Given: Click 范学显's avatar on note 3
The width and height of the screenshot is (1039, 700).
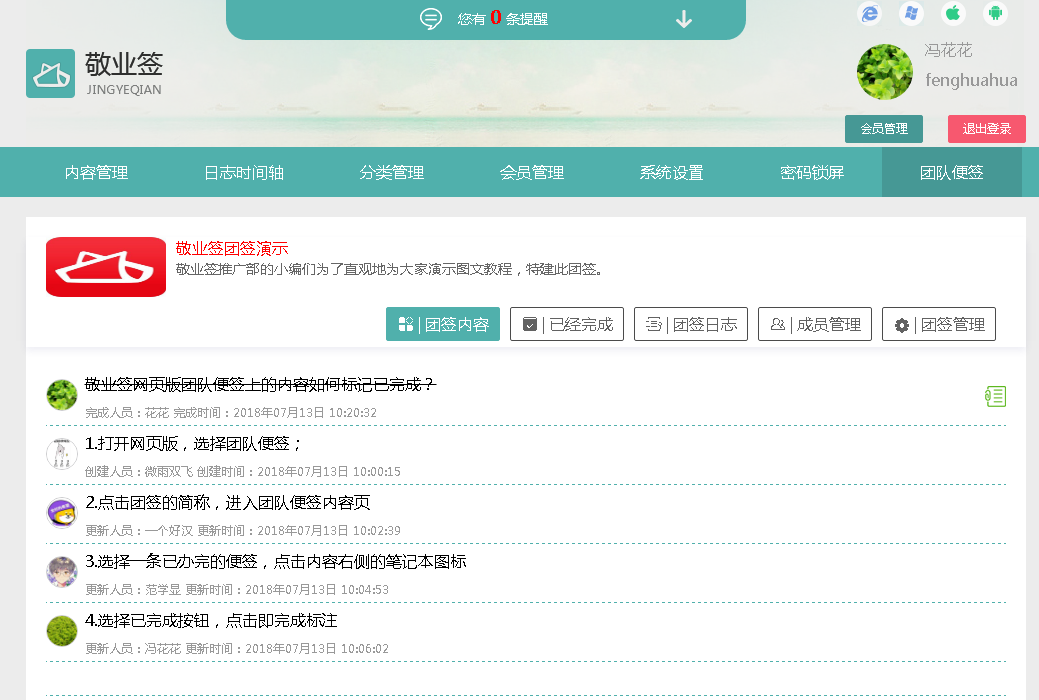Looking at the screenshot, I should pos(62,572).
